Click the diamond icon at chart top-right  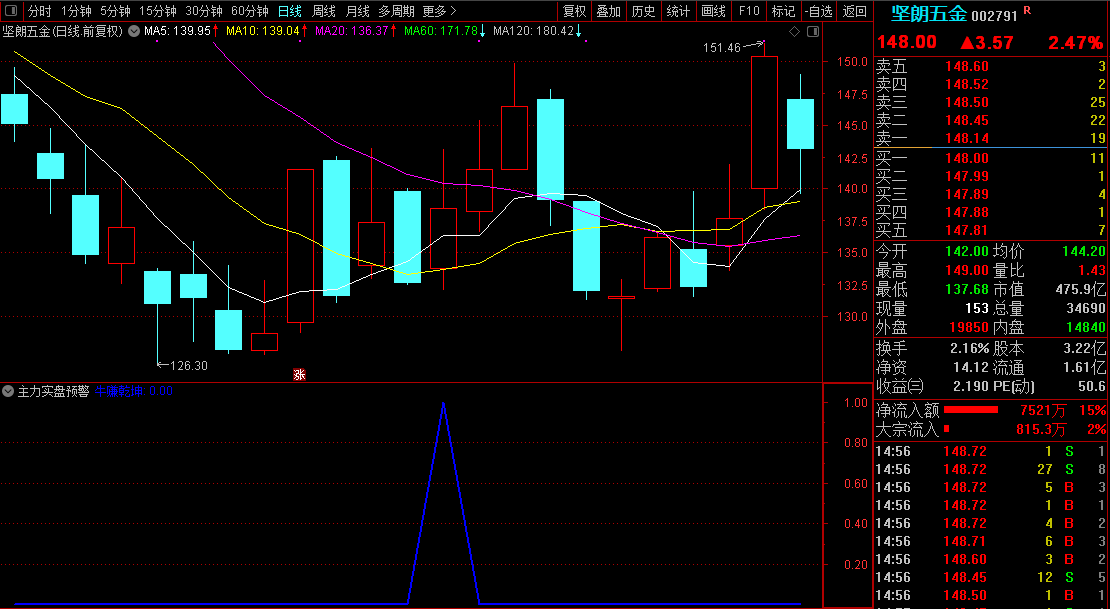795,31
